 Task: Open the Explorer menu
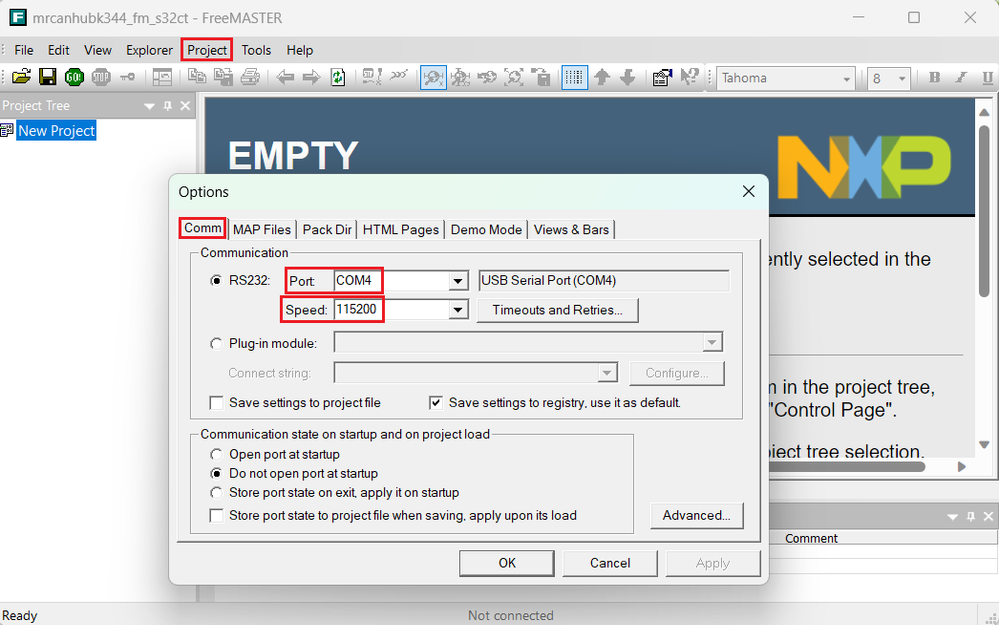[149, 50]
